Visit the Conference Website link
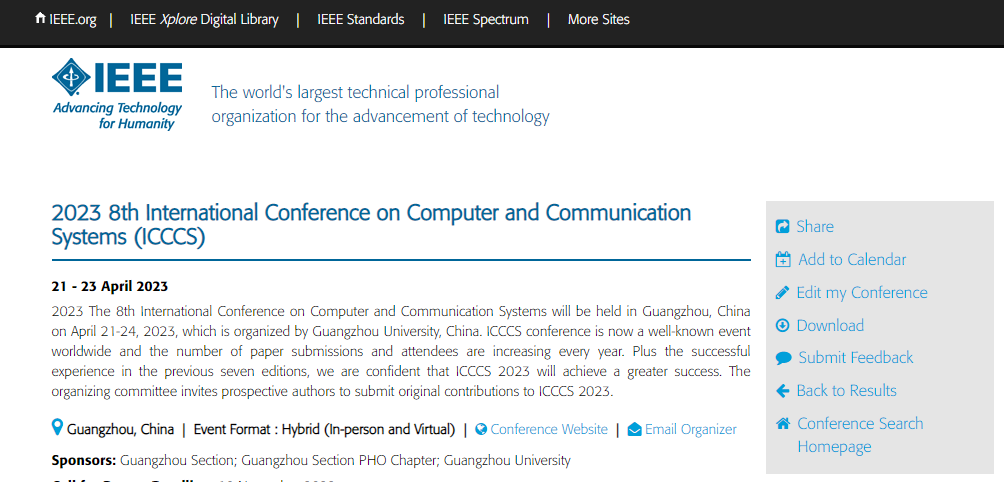 point(549,429)
